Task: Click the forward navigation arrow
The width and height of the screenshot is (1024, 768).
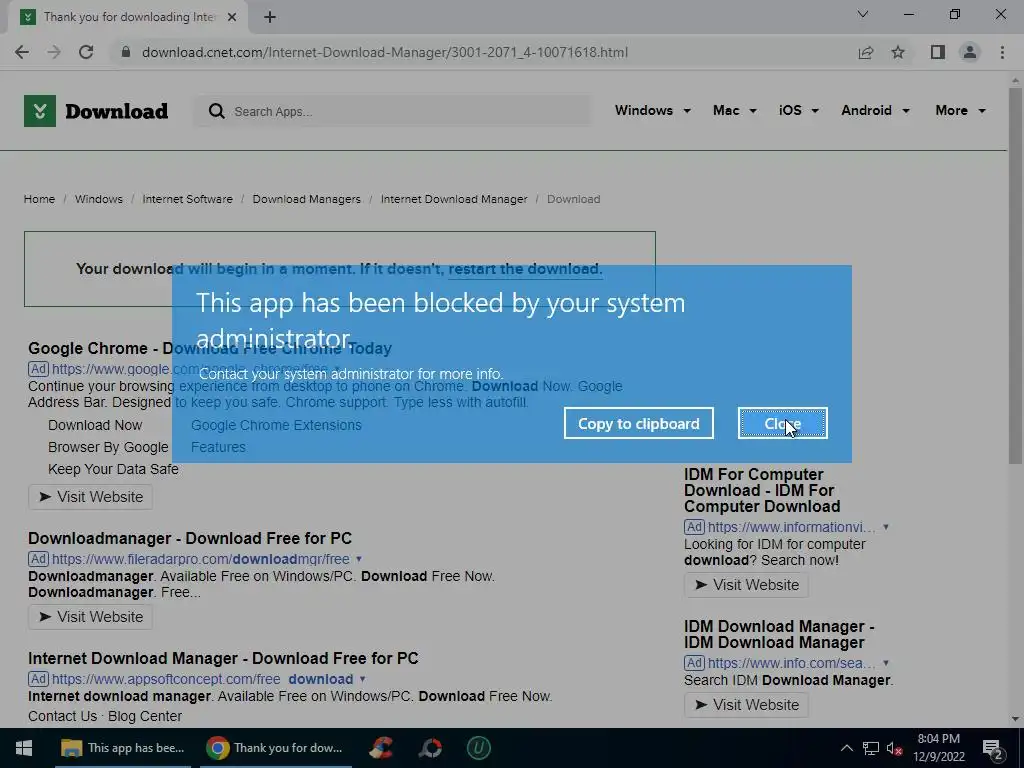Action: (54, 52)
